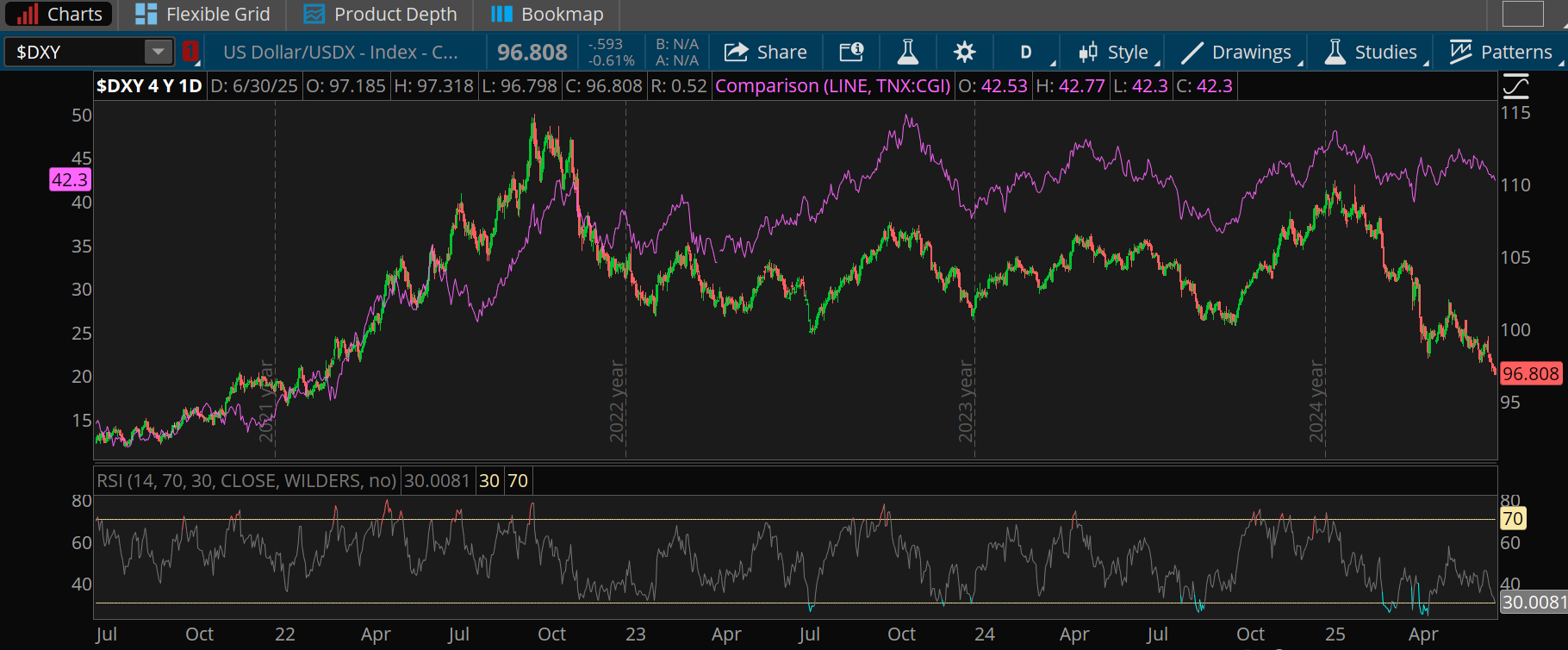Click the Comparison O: 42.53 open value
Image resolution: width=1568 pixels, height=650 pixels.
(x=993, y=85)
